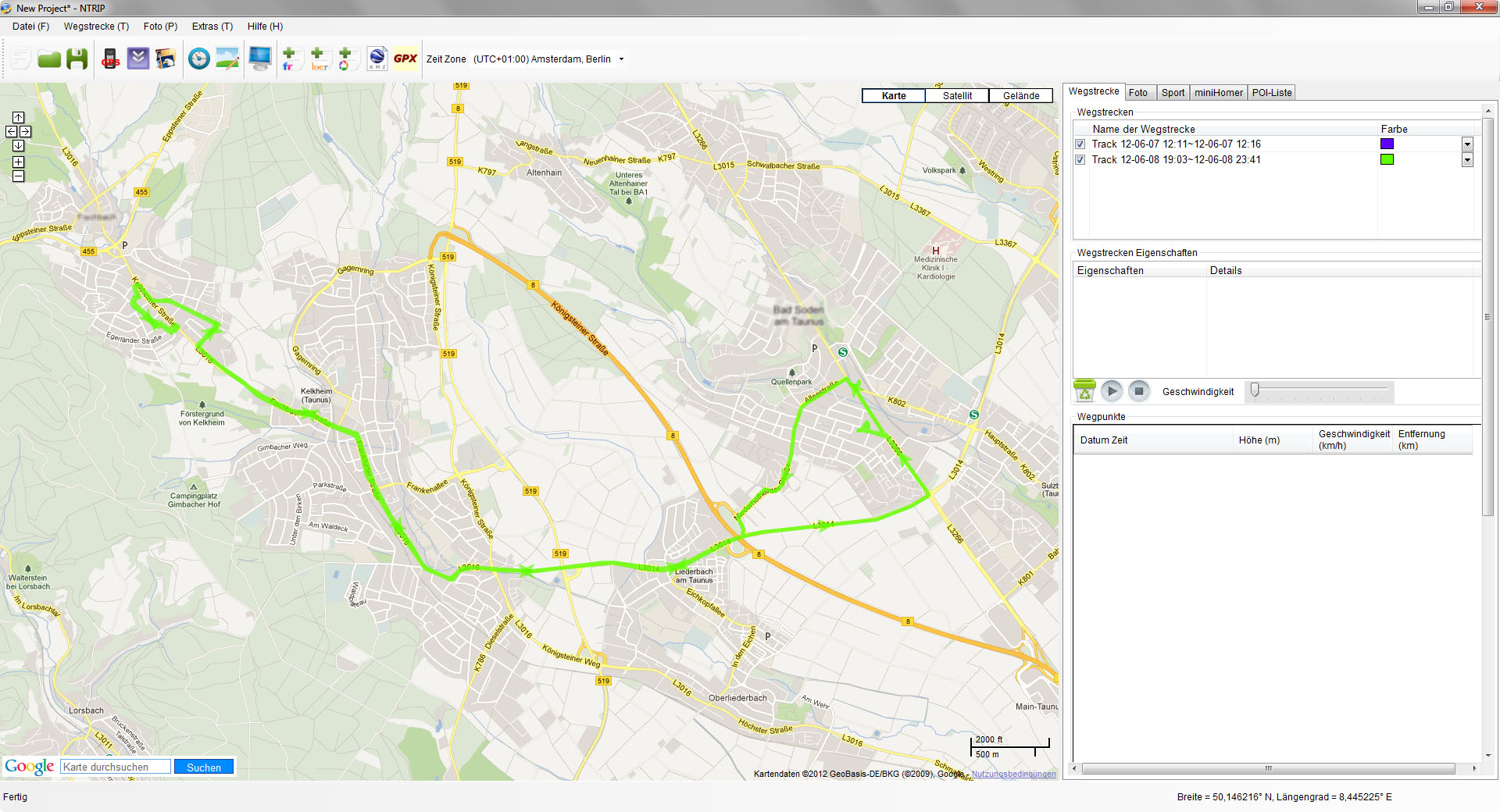Expand color dropdown for the purple track
The height and width of the screenshot is (812, 1500).
[x=1467, y=144]
